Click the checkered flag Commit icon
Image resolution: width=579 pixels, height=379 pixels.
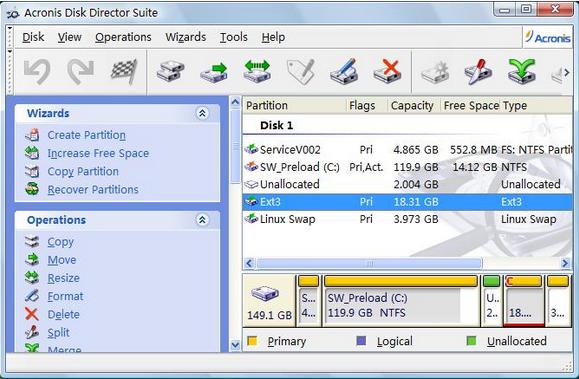(x=124, y=71)
